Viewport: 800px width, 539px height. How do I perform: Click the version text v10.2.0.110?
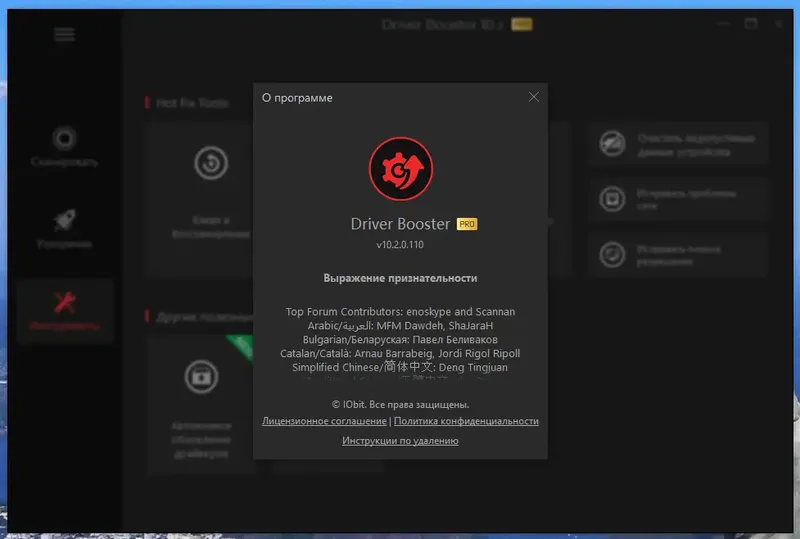pyautogui.click(x=400, y=244)
